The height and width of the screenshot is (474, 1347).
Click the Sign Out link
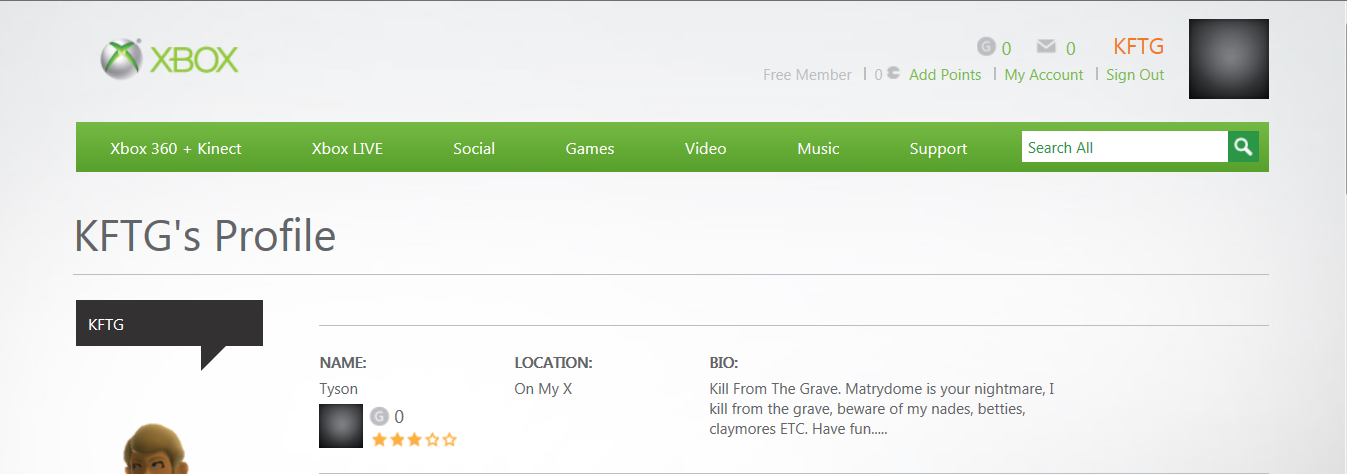[1135, 74]
